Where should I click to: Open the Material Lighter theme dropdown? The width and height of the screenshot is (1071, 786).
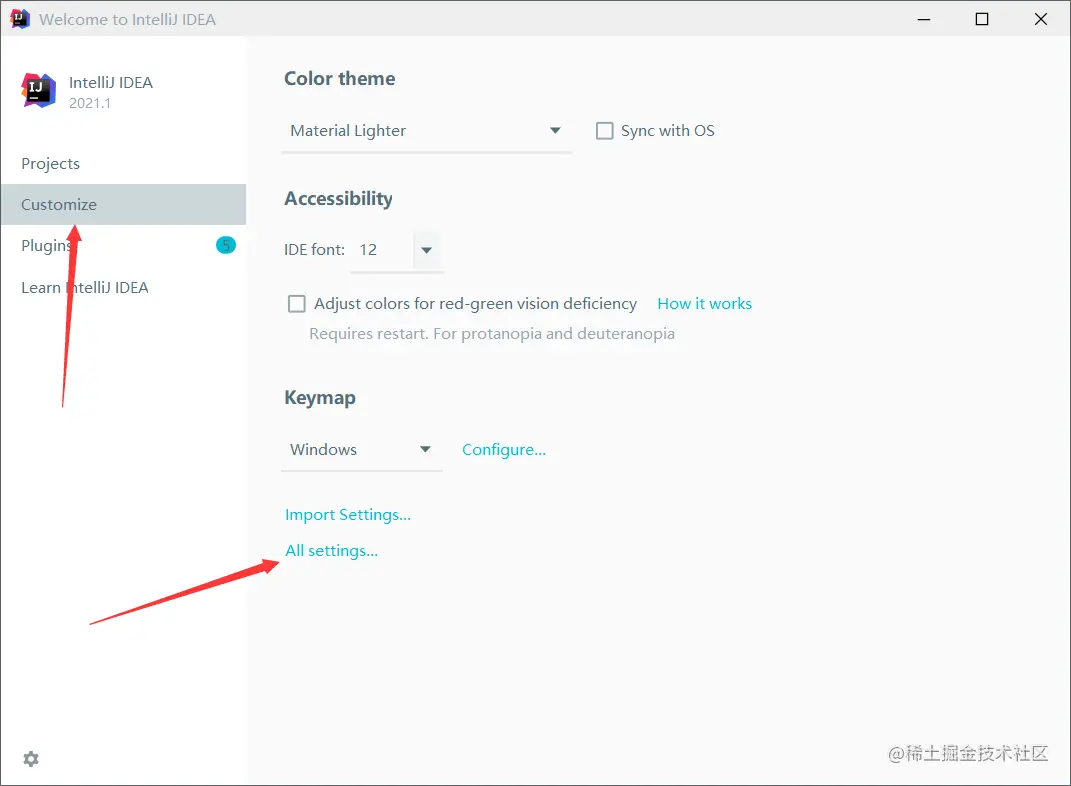point(426,130)
